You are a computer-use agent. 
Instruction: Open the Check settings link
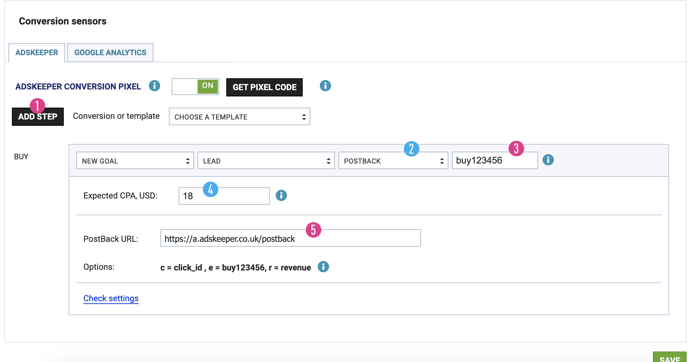point(111,298)
